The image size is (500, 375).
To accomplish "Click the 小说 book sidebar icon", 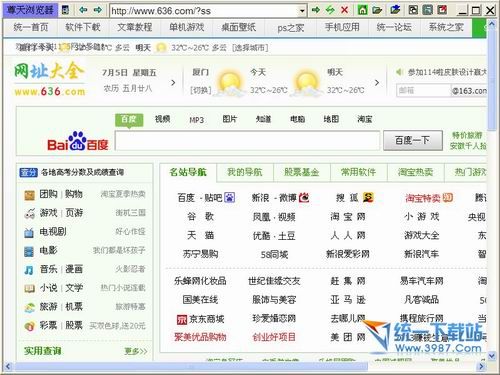I will click(x=29, y=288).
